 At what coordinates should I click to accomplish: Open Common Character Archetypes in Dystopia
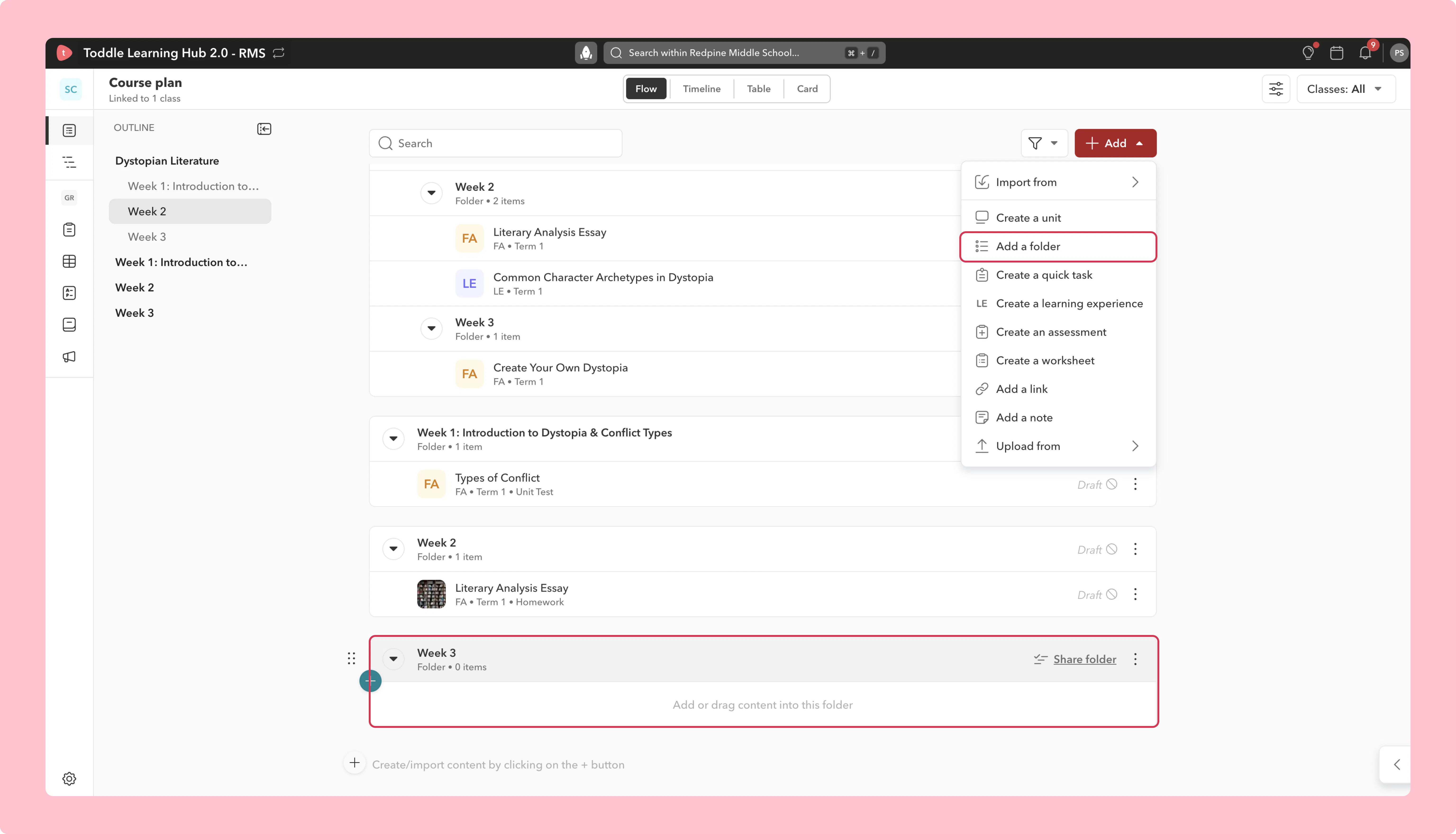[x=603, y=277]
